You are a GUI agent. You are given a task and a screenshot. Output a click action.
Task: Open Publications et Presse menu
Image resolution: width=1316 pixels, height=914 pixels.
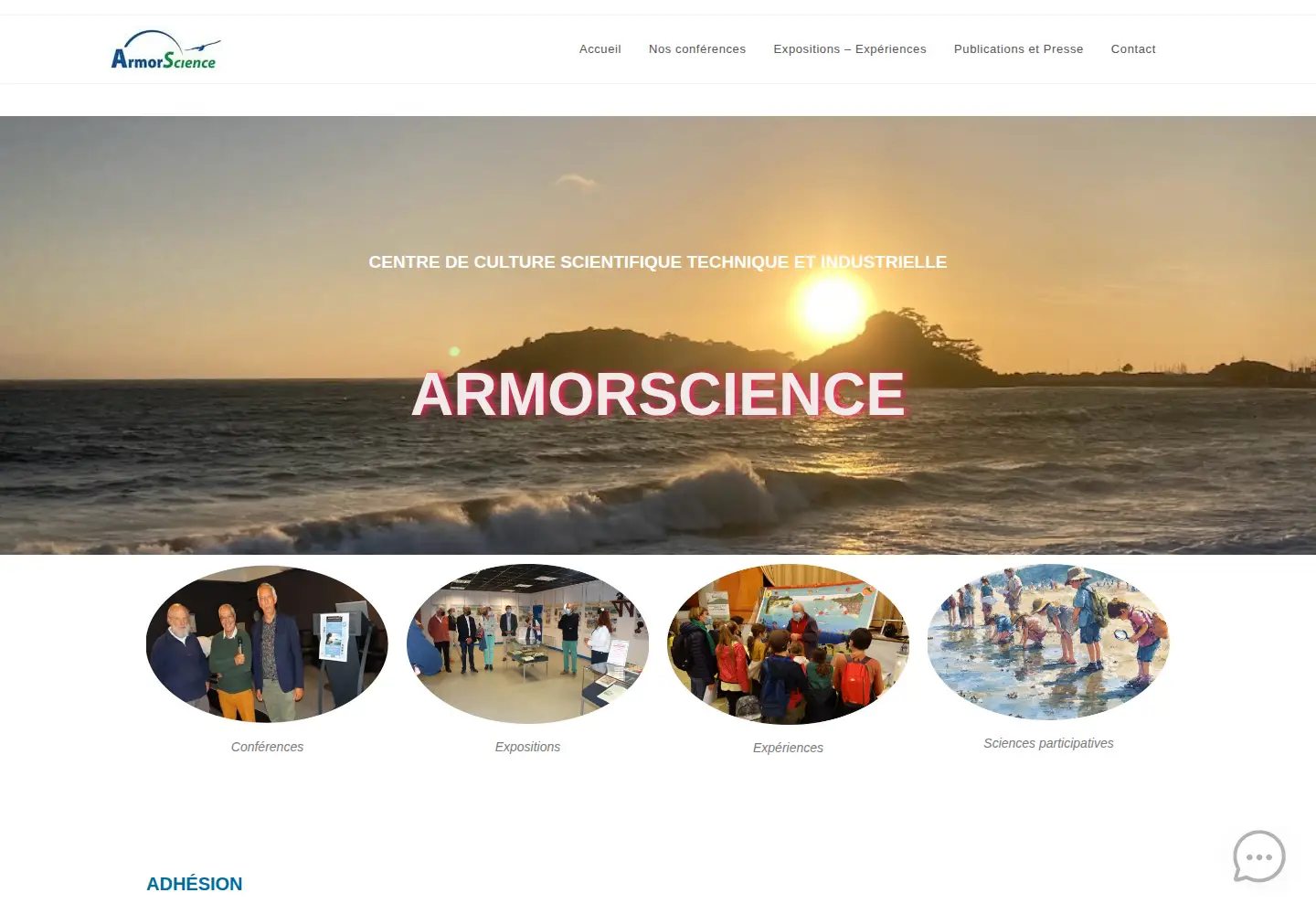[x=1019, y=49]
